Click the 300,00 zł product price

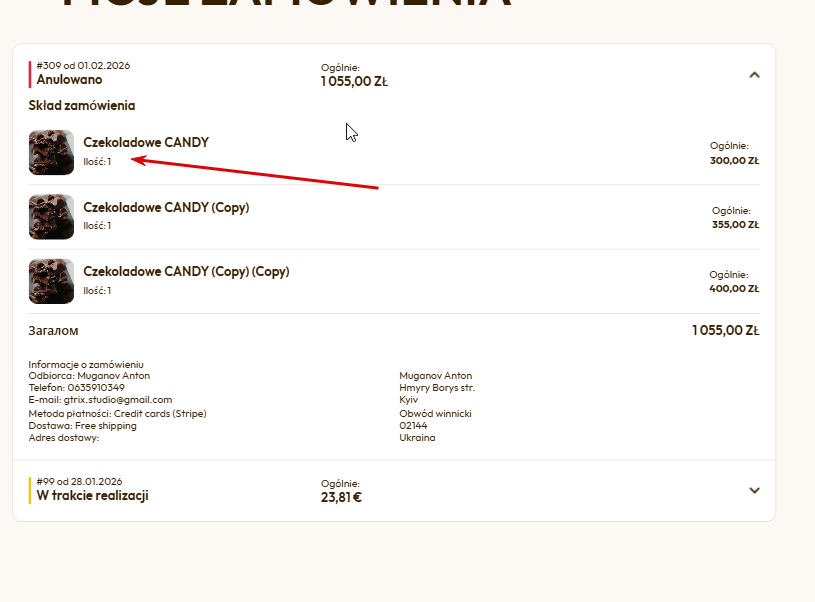pos(734,160)
